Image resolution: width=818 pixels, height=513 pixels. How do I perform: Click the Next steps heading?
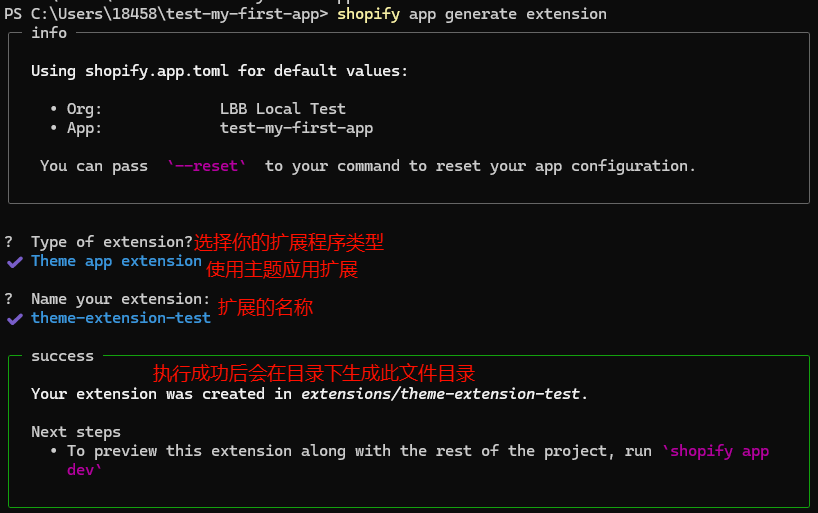coord(76,432)
